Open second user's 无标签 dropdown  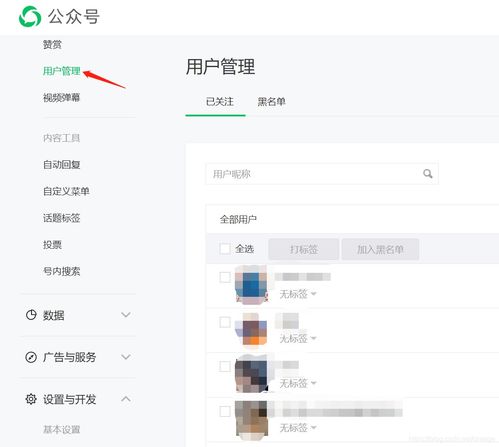[x=298, y=339]
